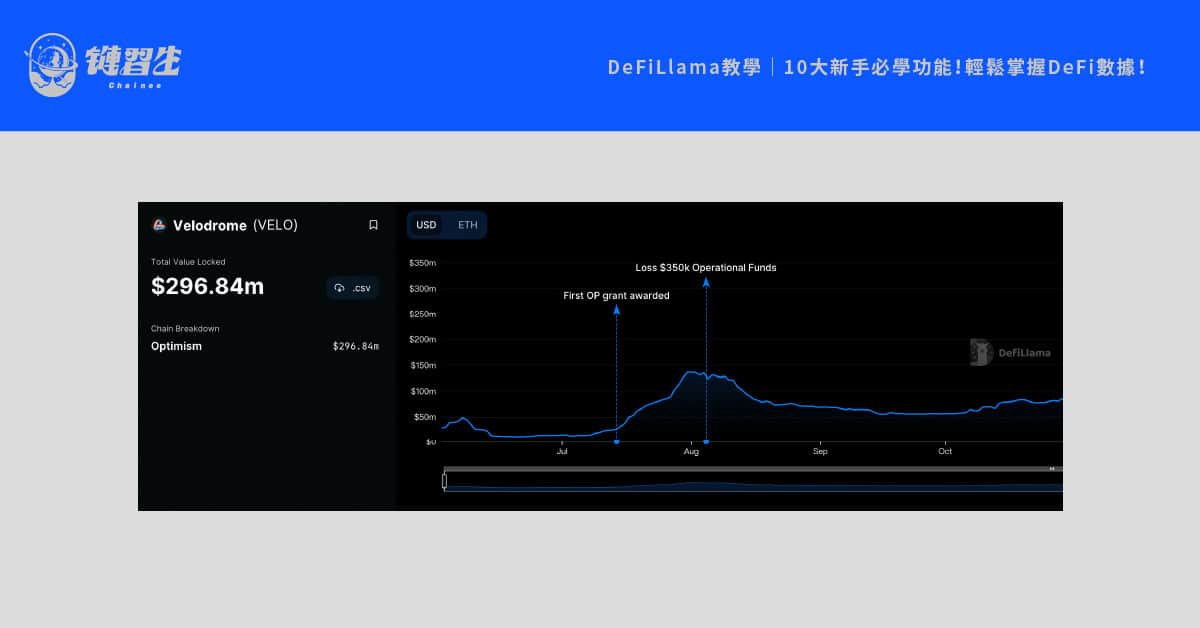Click the Chainee logo in the header
The image size is (1200, 628).
point(104,65)
